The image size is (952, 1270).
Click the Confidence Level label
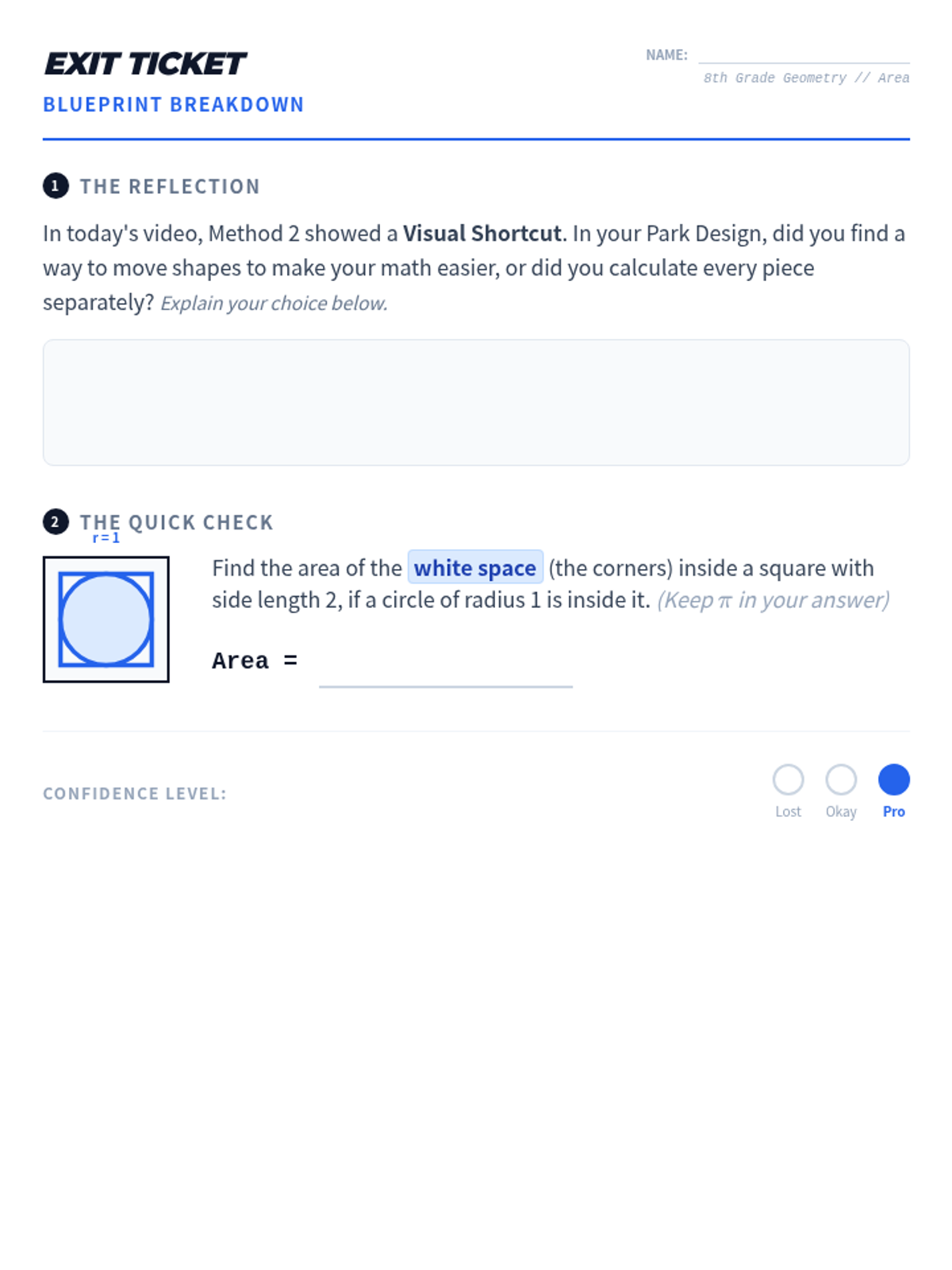coord(135,794)
